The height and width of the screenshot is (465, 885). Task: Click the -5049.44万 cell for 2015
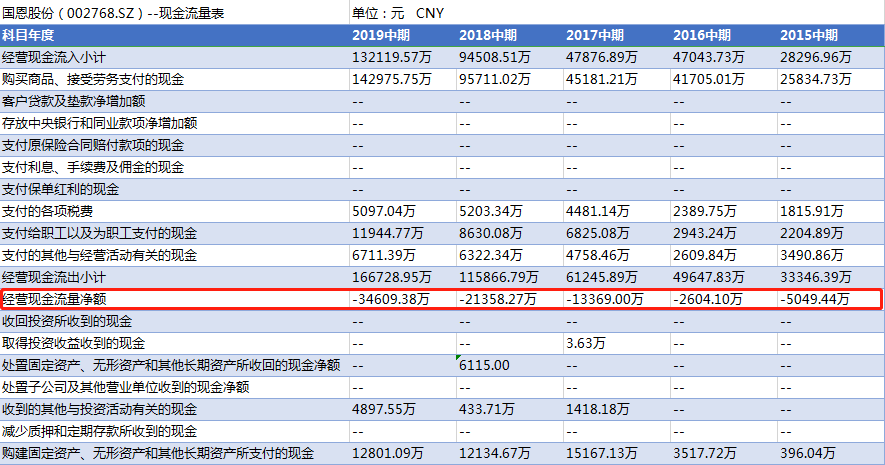pos(815,299)
